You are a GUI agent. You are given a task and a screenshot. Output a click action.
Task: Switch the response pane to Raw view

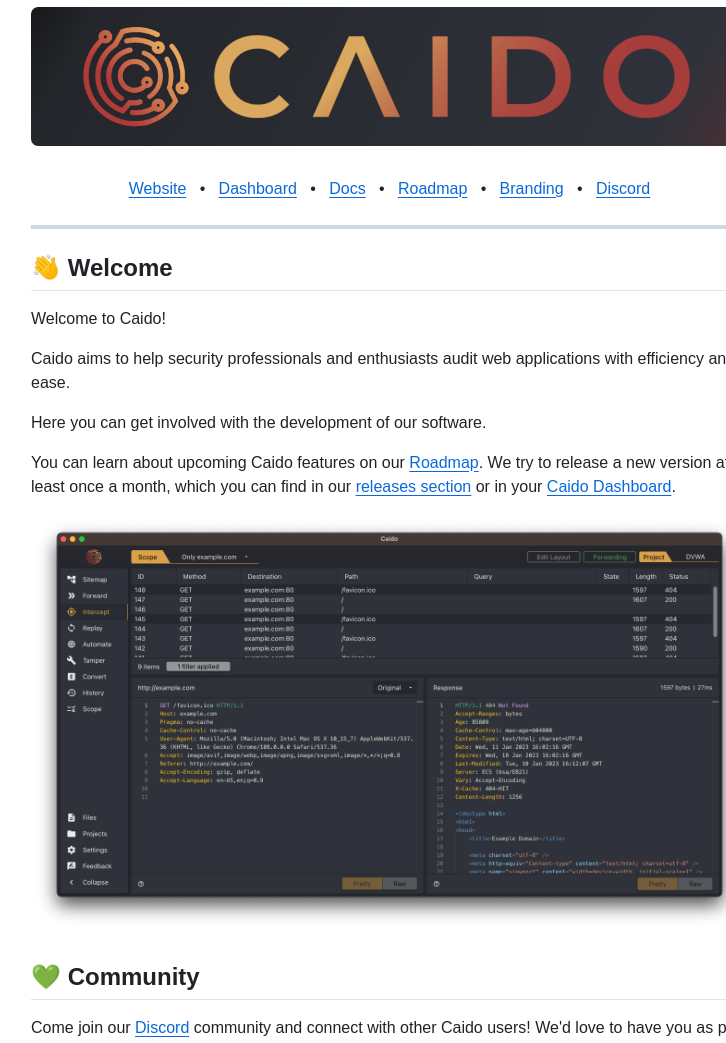695,884
